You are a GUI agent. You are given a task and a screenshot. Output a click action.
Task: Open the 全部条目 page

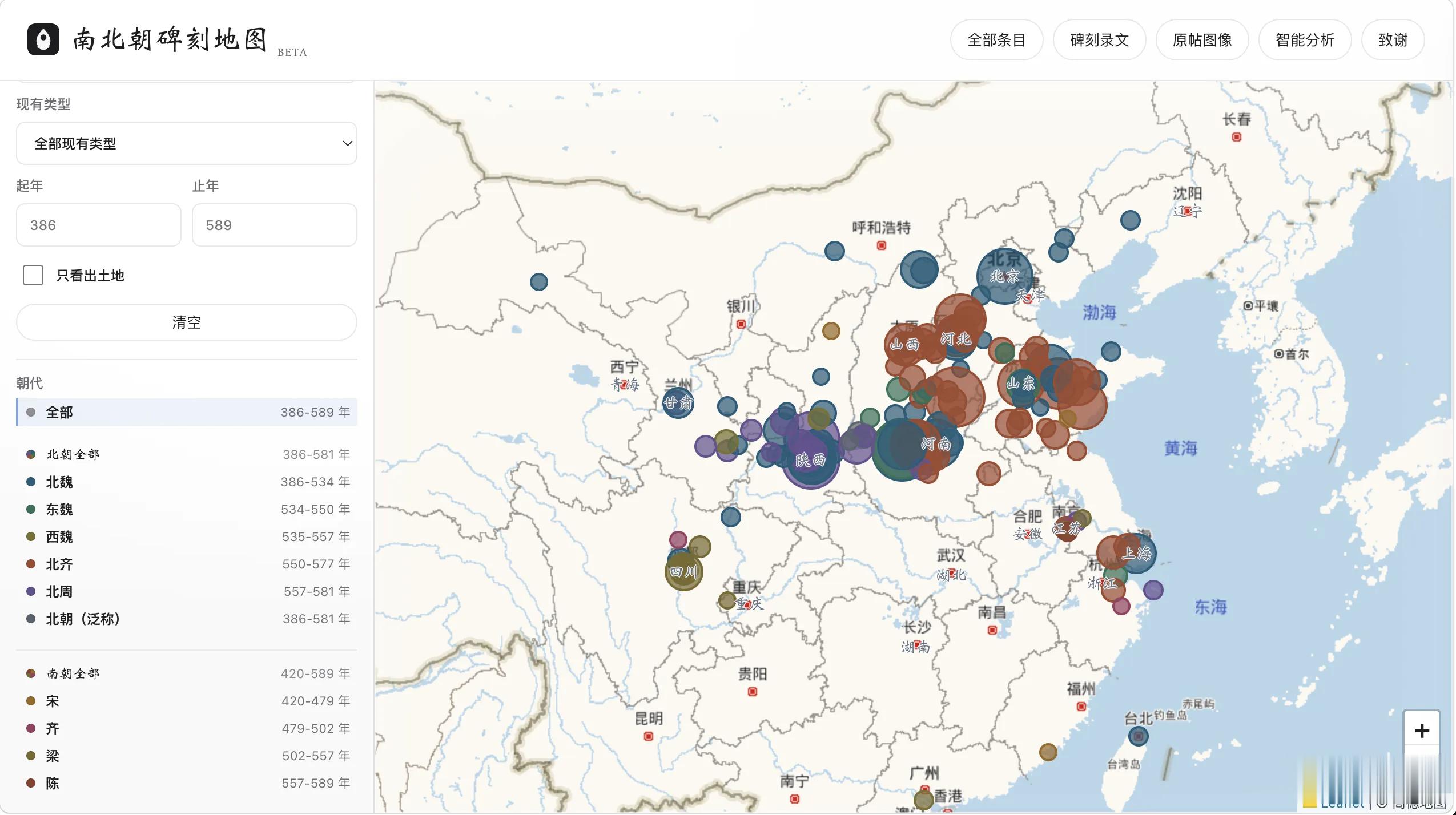(x=996, y=40)
